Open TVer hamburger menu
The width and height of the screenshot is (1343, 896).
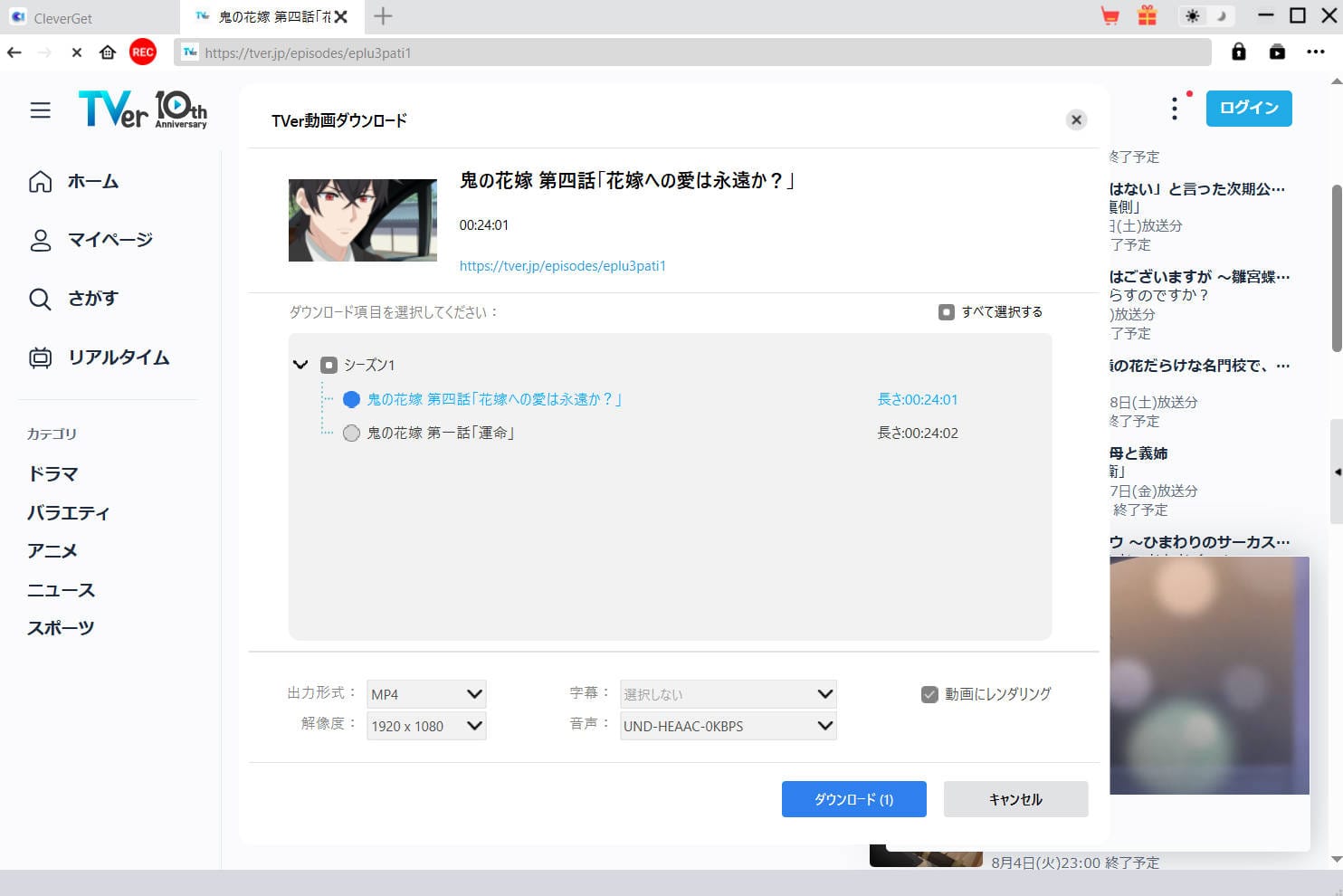pyautogui.click(x=41, y=110)
